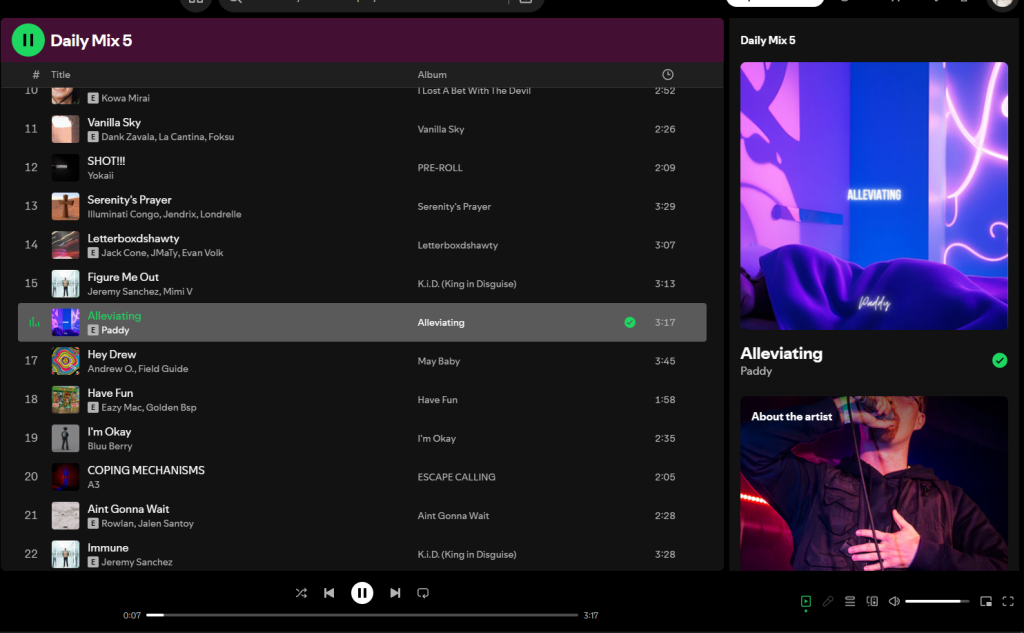The image size is (1024, 633).
Task: Click the Vanilla Sky track cover thumbnail
Action: coord(65,129)
